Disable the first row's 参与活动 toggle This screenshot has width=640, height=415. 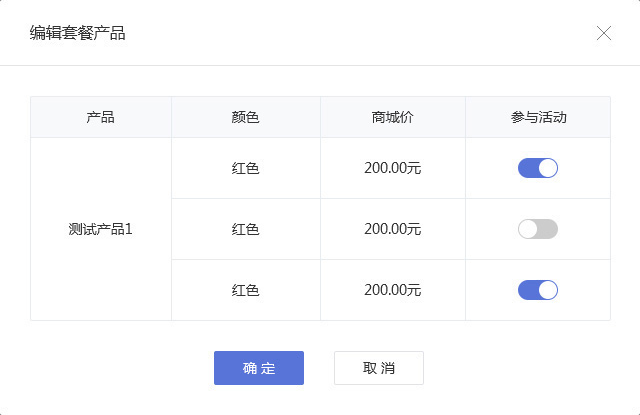(537, 168)
